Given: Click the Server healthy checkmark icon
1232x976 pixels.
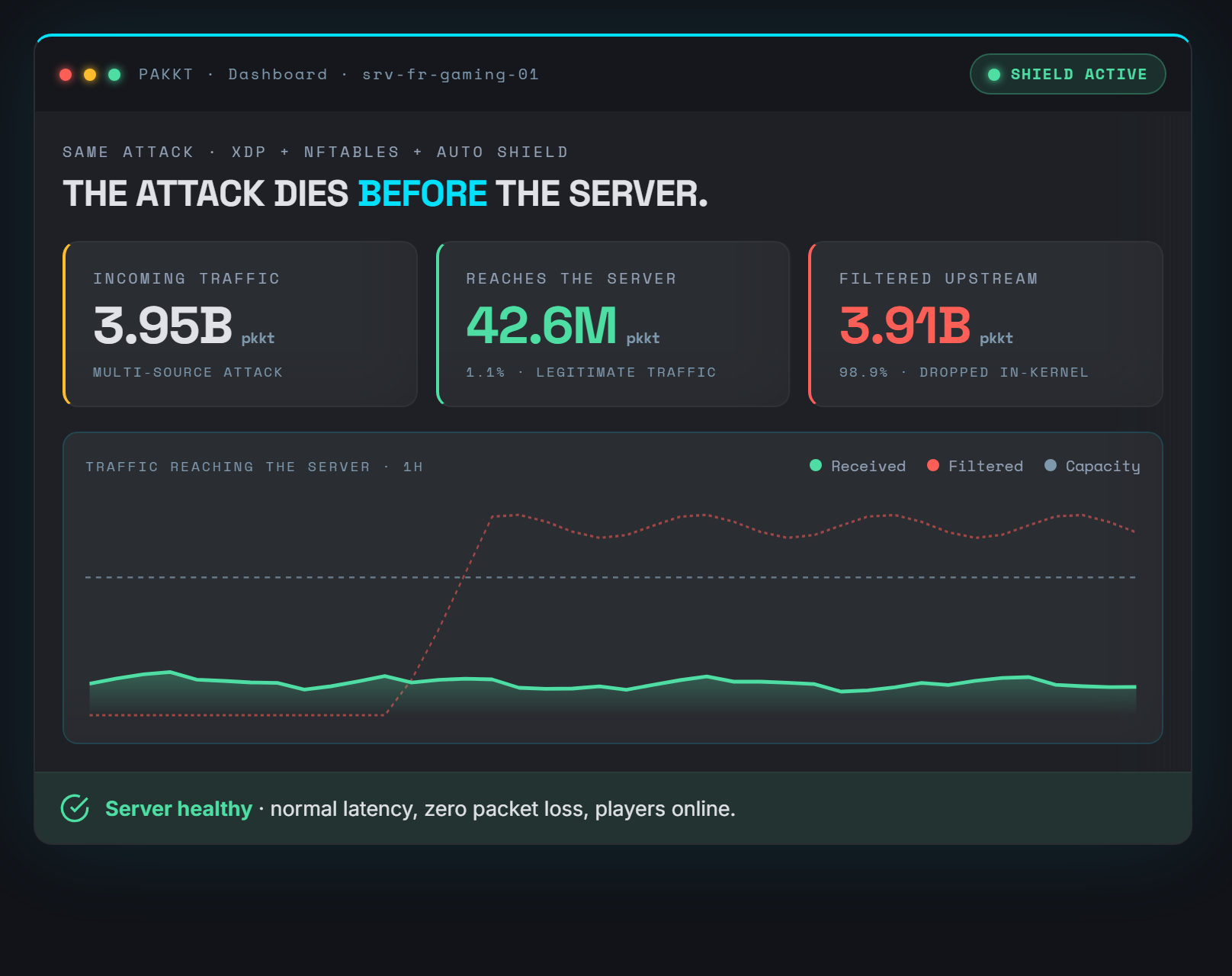Looking at the screenshot, I should pos(75,808).
